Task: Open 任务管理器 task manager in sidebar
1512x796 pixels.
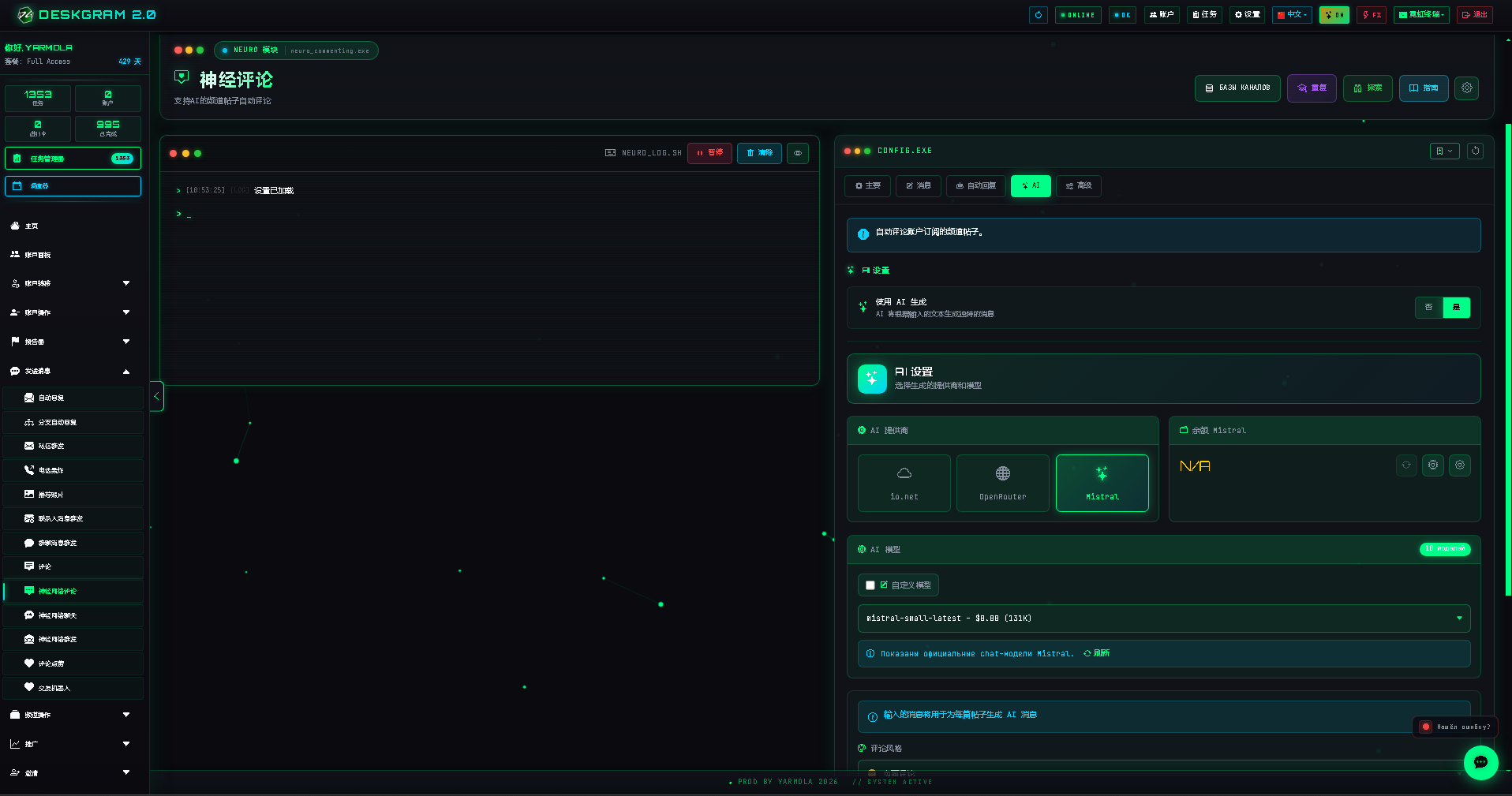Action: [73, 159]
